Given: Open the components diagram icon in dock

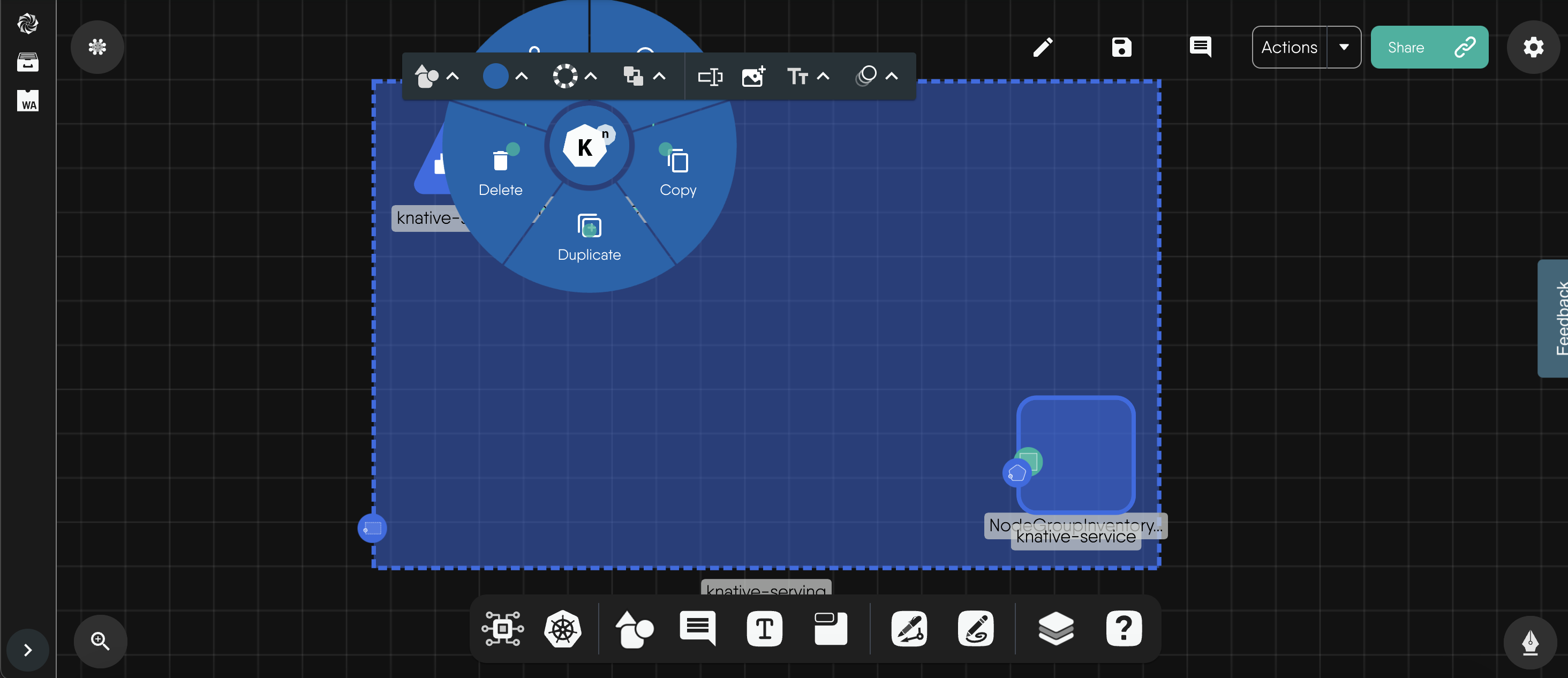Looking at the screenshot, I should (x=502, y=628).
